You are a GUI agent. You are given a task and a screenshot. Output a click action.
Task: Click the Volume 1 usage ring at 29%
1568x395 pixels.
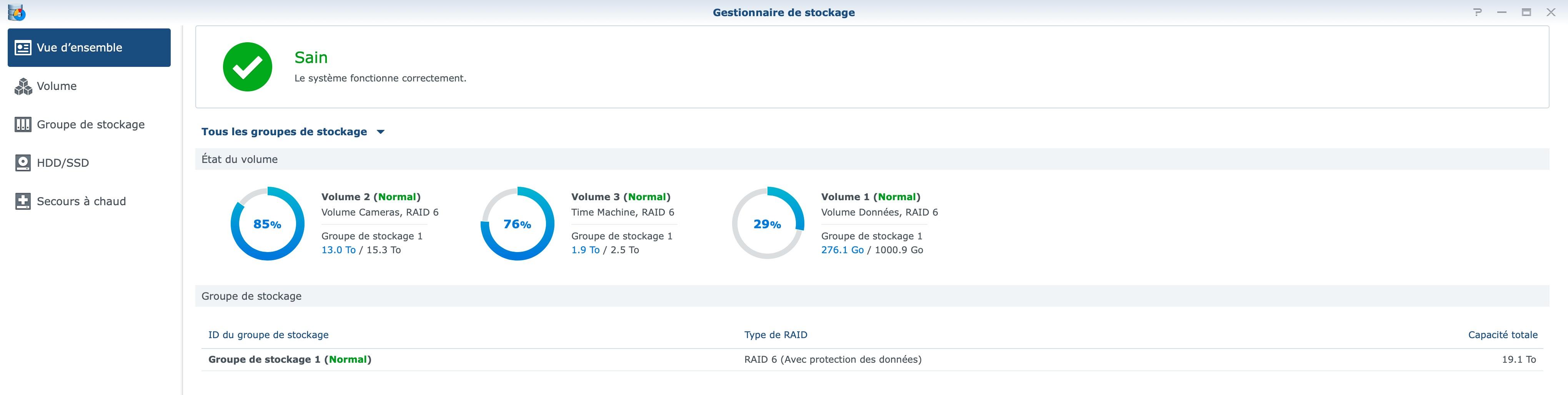tap(767, 224)
